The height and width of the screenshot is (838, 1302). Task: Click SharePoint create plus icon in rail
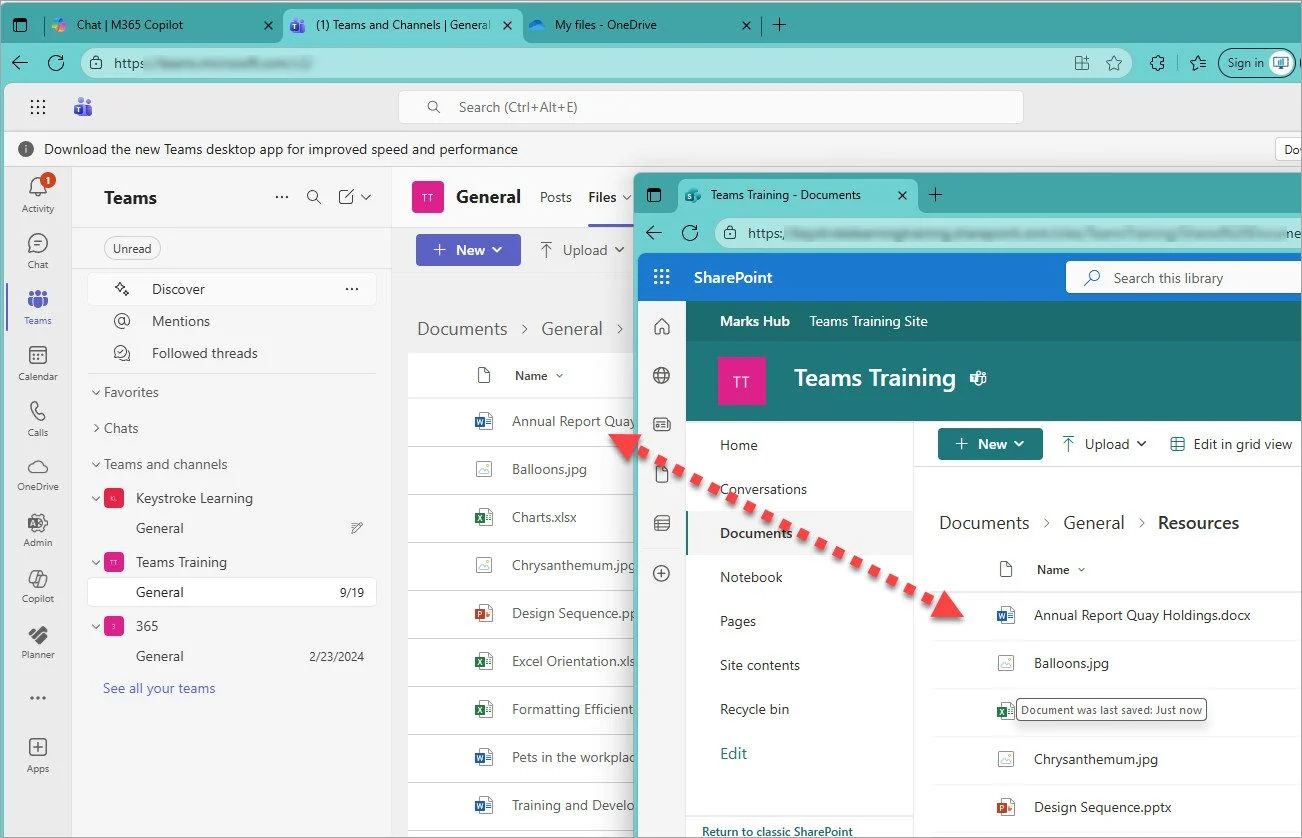coord(661,574)
